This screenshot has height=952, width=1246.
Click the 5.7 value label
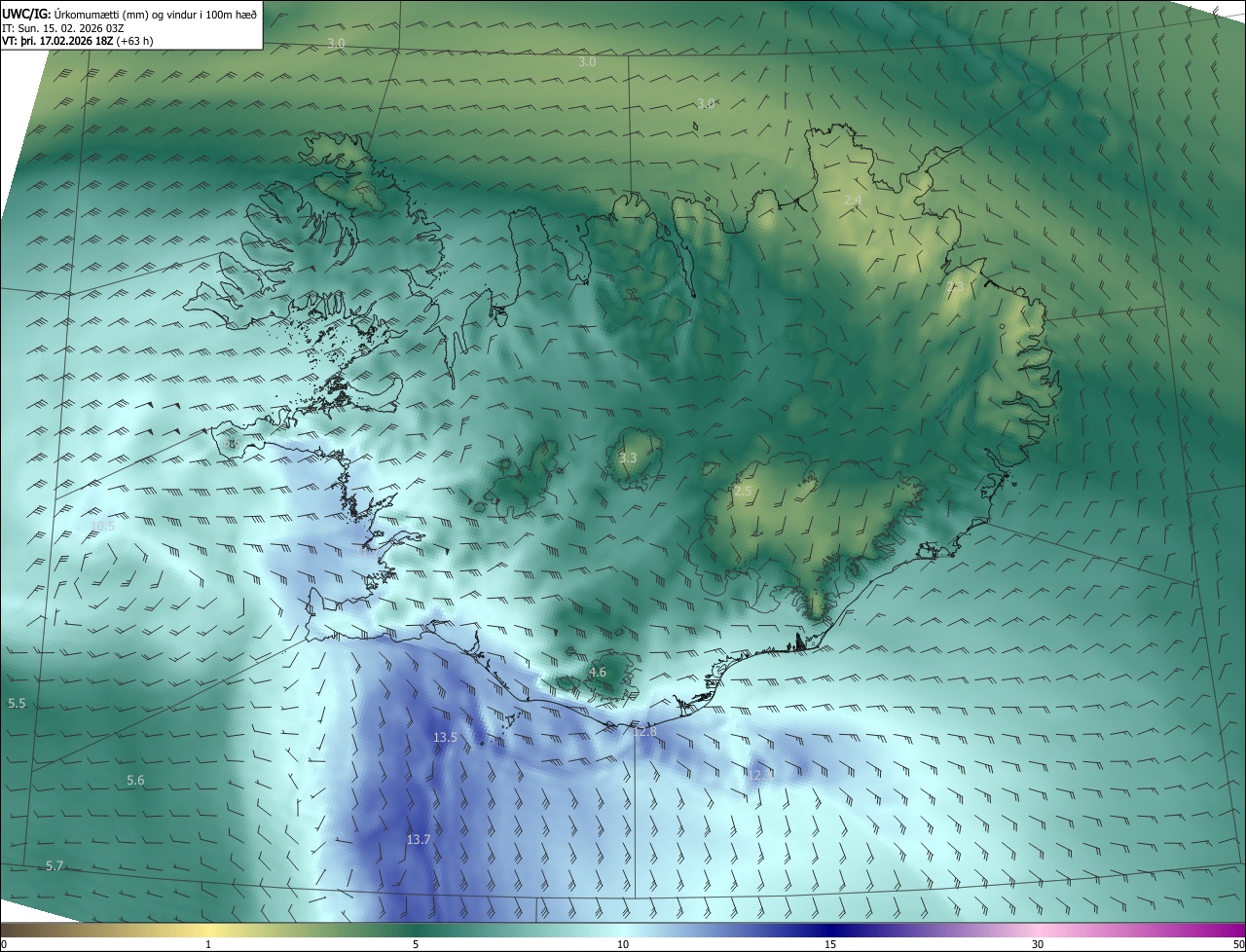tap(55, 866)
